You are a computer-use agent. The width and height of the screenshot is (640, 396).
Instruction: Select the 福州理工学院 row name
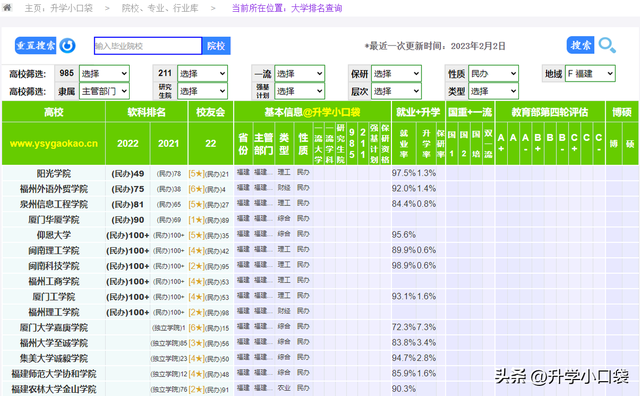[x=53, y=312]
